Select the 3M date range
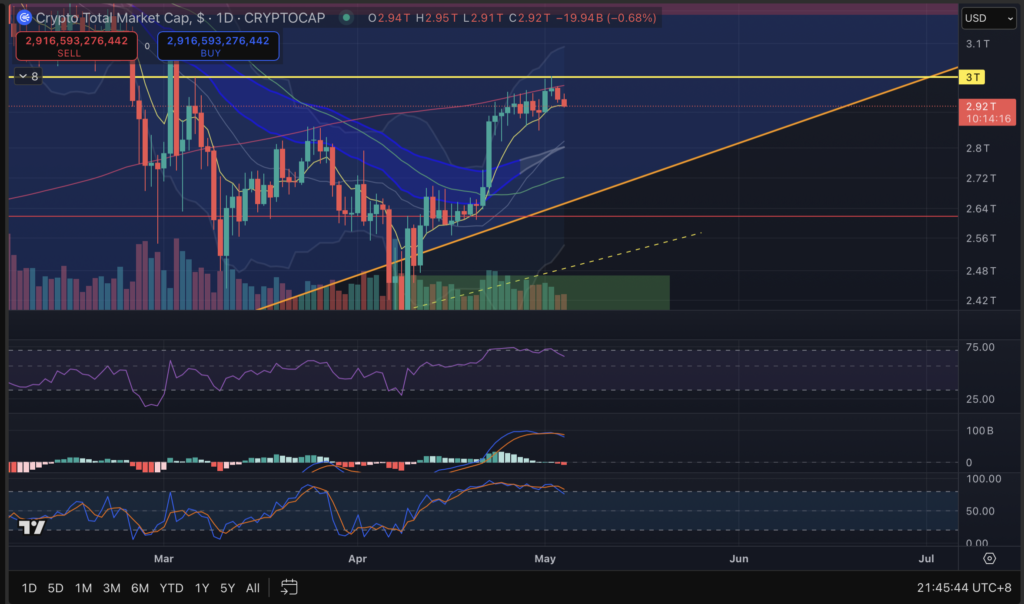1024x604 pixels. (111, 588)
